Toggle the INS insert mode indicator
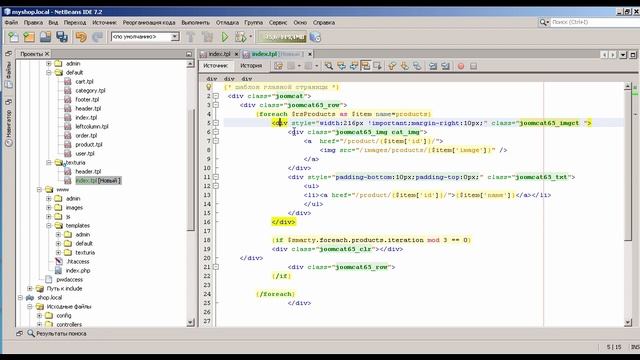 click(635, 347)
